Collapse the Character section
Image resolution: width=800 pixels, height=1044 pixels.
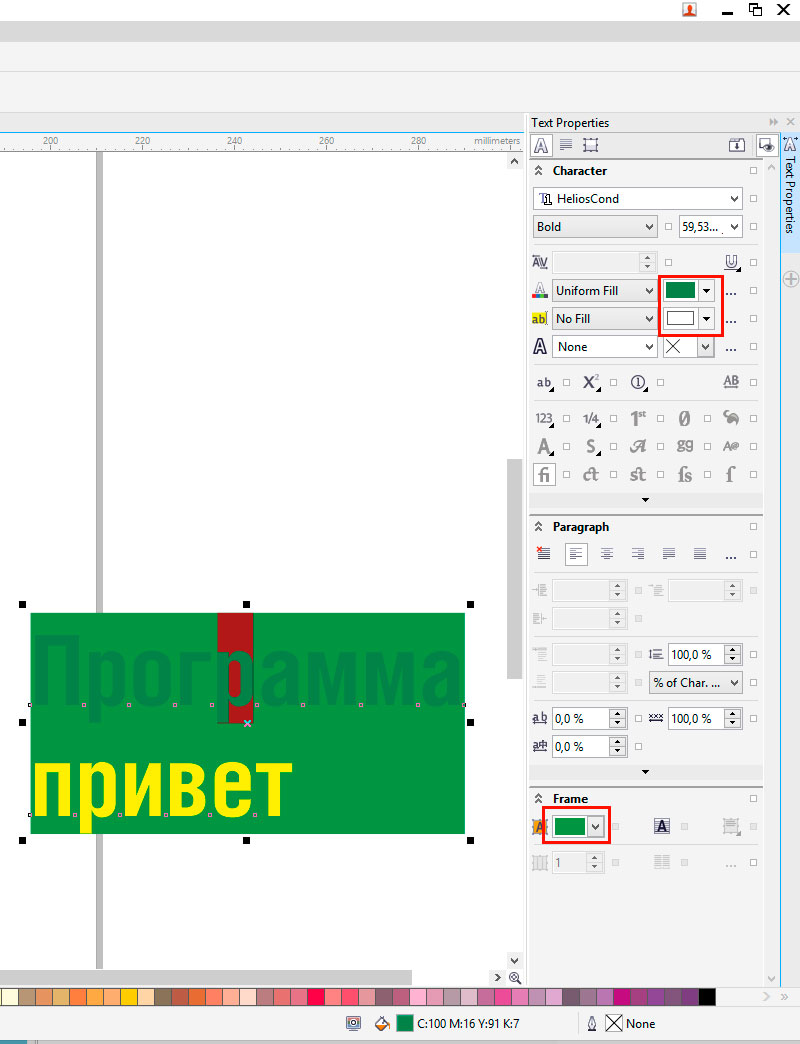pos(538,170)
